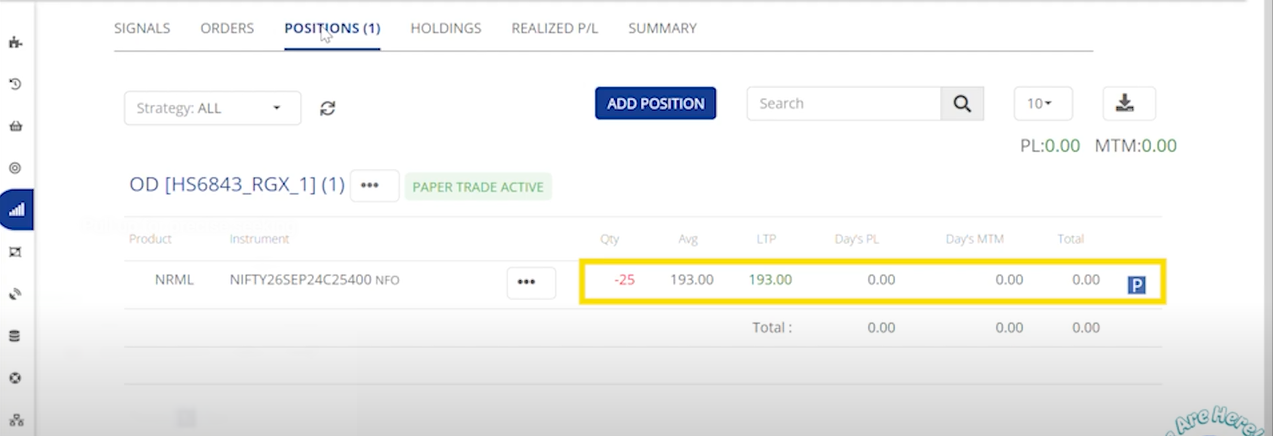Switch to the SIGNALS tab

click(142, 28)
